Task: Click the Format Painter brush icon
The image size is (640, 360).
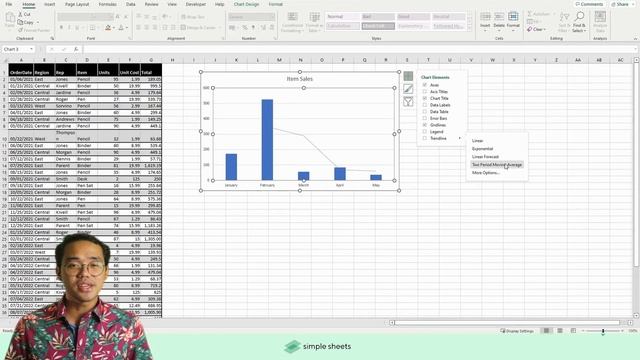Action: pyautogui.click(x=20, y=30)
